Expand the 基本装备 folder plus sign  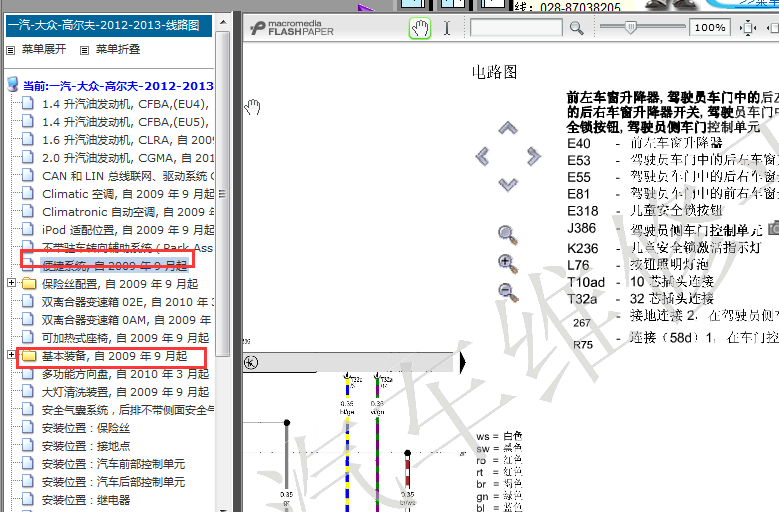pyautogui.click(x=11, y=355)
